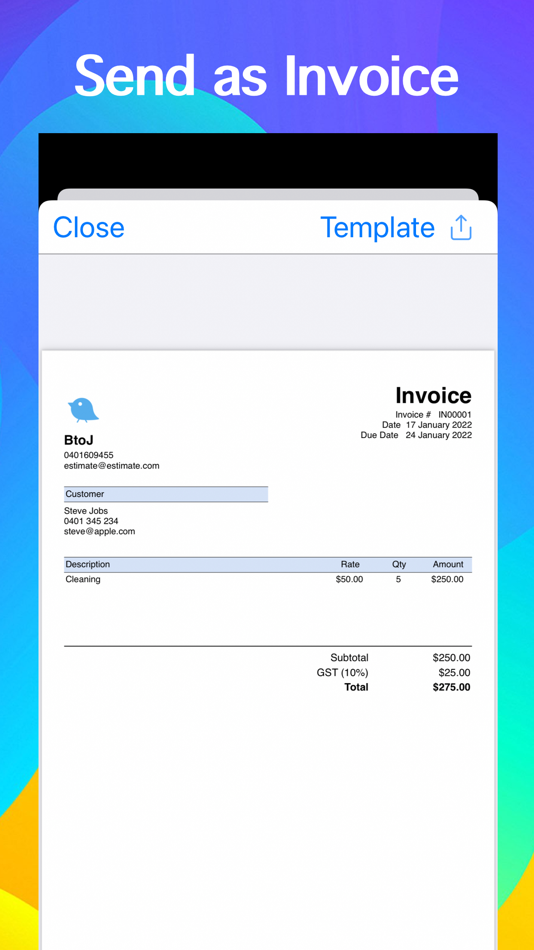Tap the Rate column header
This screenshot has width=534, height=950.
pos(350,565)
